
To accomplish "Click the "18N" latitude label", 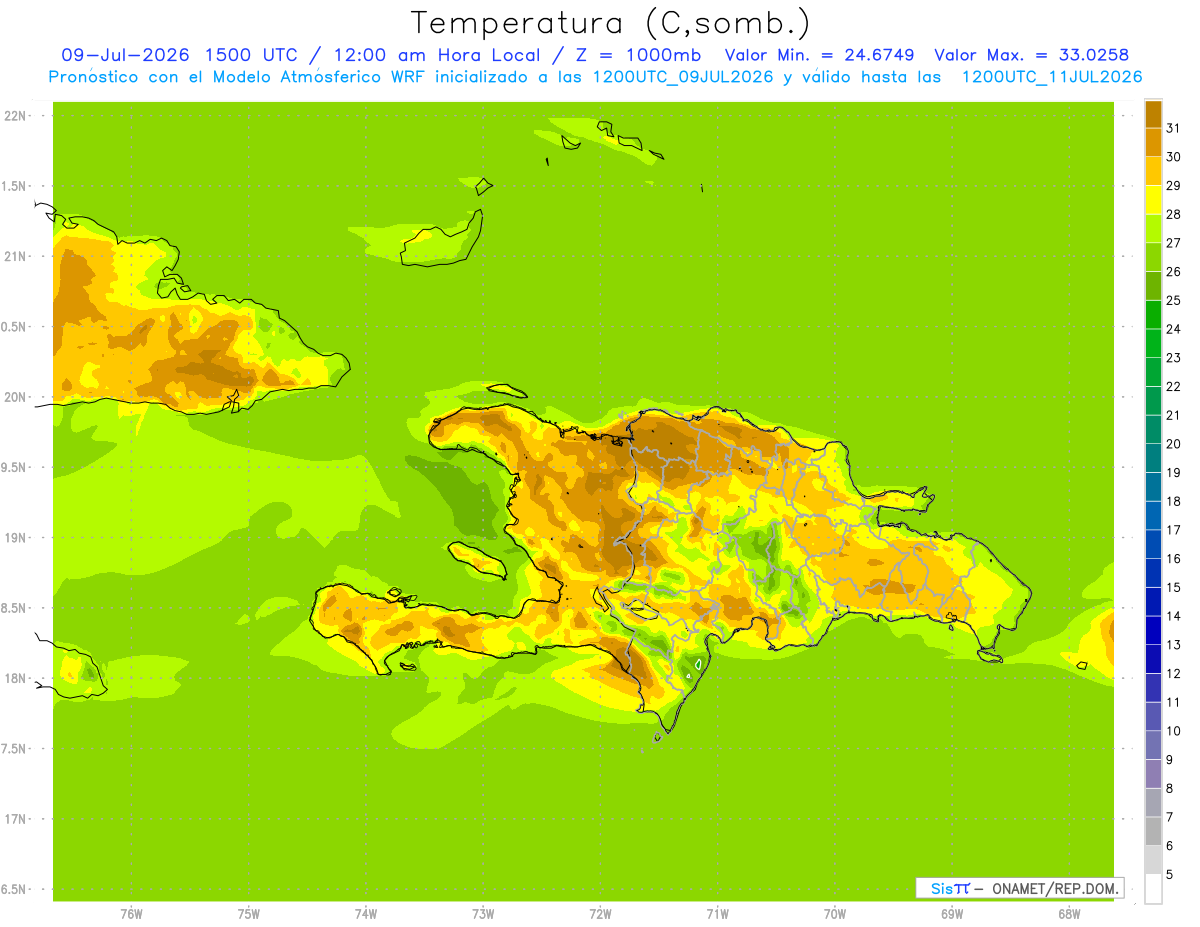I will point(15,678).
